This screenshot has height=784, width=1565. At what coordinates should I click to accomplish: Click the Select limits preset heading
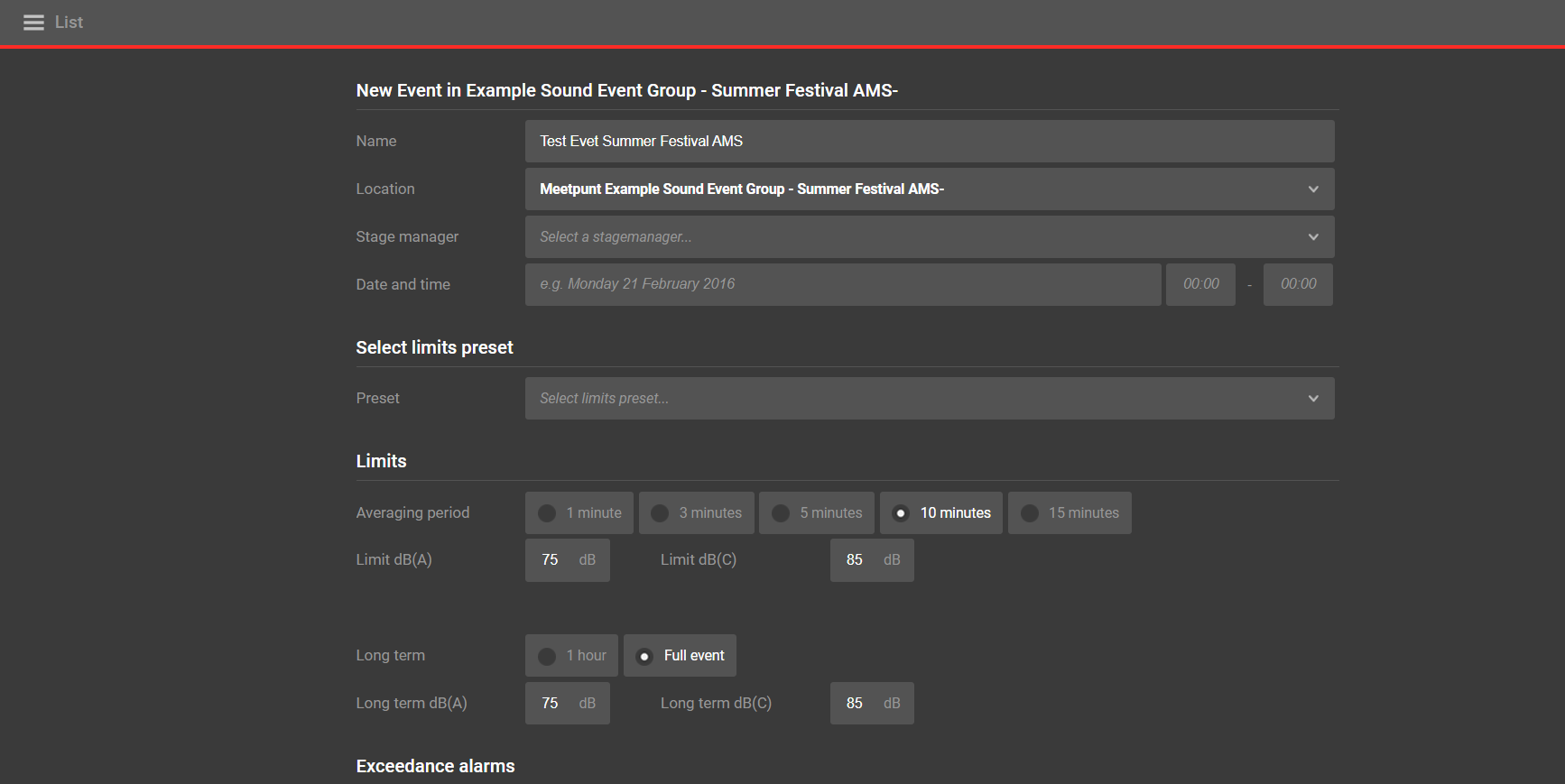434,347
